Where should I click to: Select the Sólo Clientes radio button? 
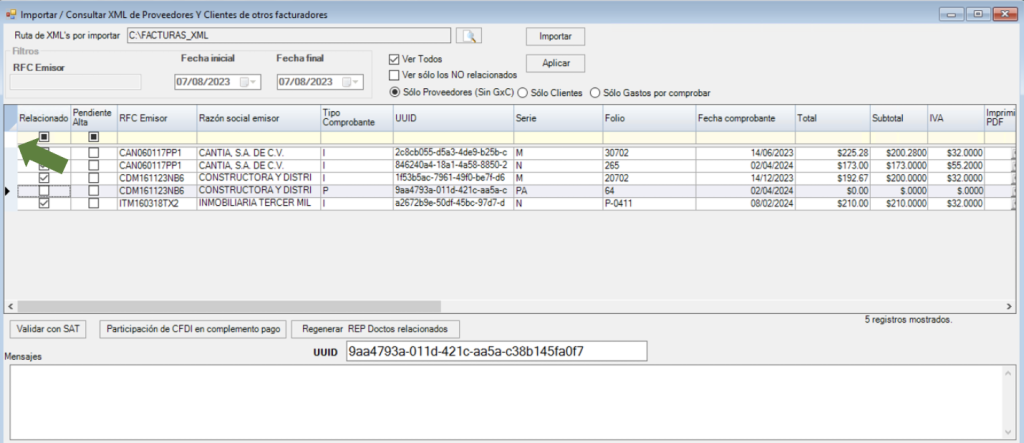pyautogui.click(x=522, y=93)
